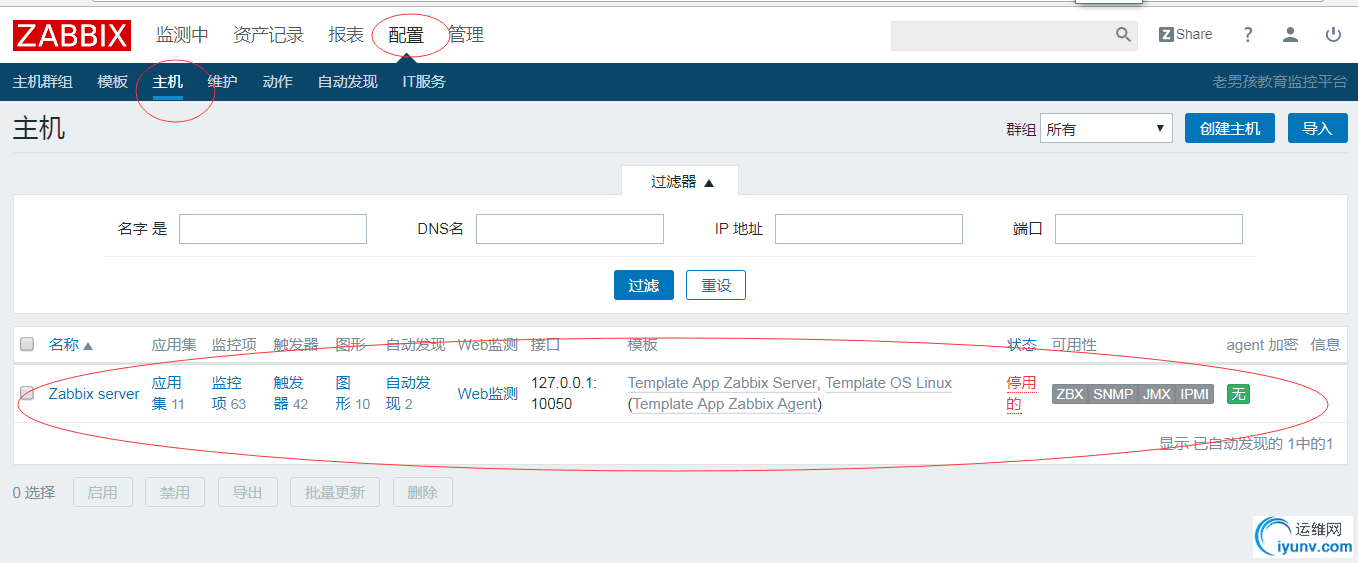Switch to the 维护 submenu tab
Image resolution: width=1358 pixels, height=563 pixels.
(222, 82)
